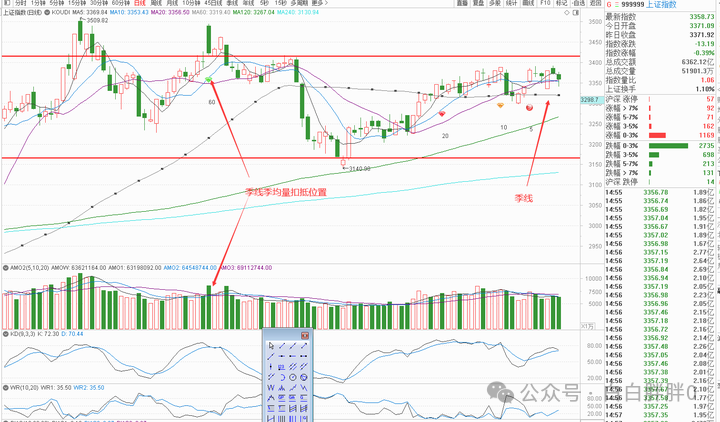Select the price ruler measurement tool
Screen dimensions: 720x422
click(281, 366)
